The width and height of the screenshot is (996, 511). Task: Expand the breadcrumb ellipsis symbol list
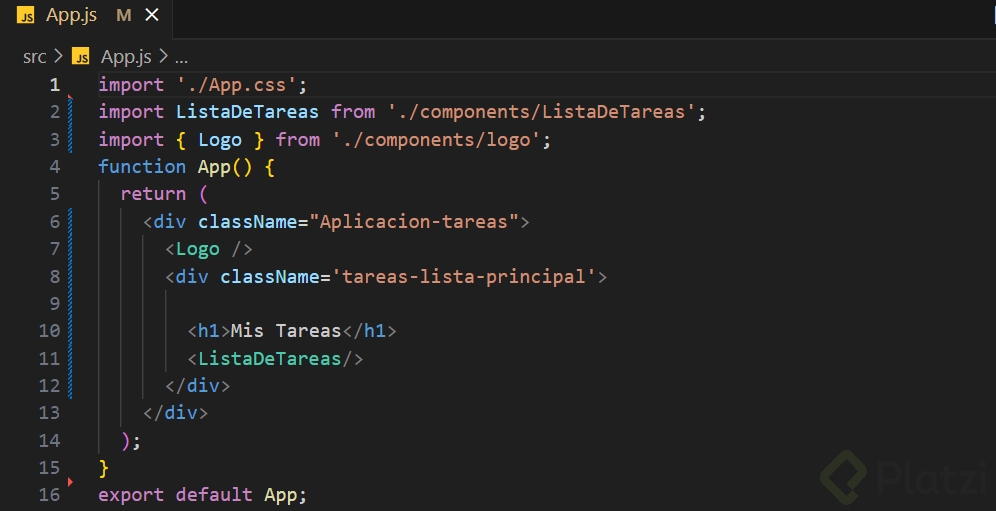[181, 58]
